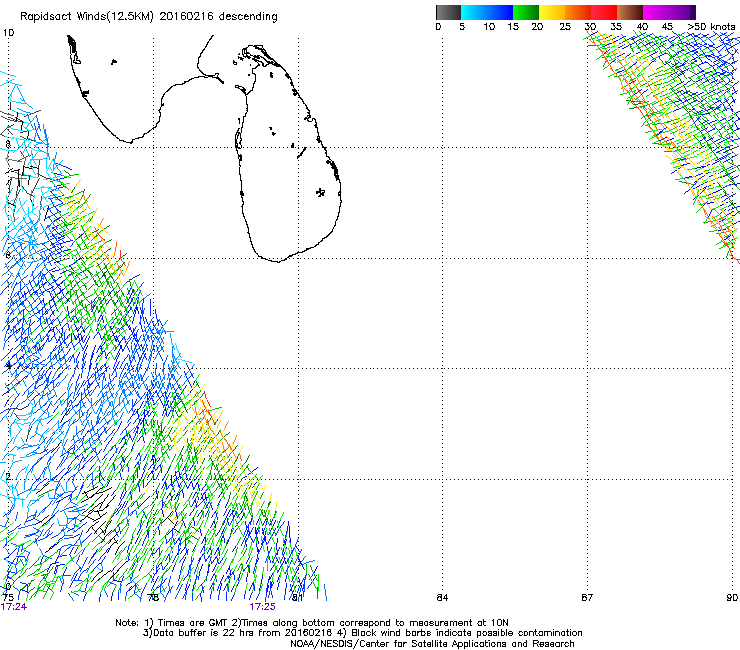Click the 17:24 time label
Viewport: 740px width, 650px height.
(x=14, y=607)
